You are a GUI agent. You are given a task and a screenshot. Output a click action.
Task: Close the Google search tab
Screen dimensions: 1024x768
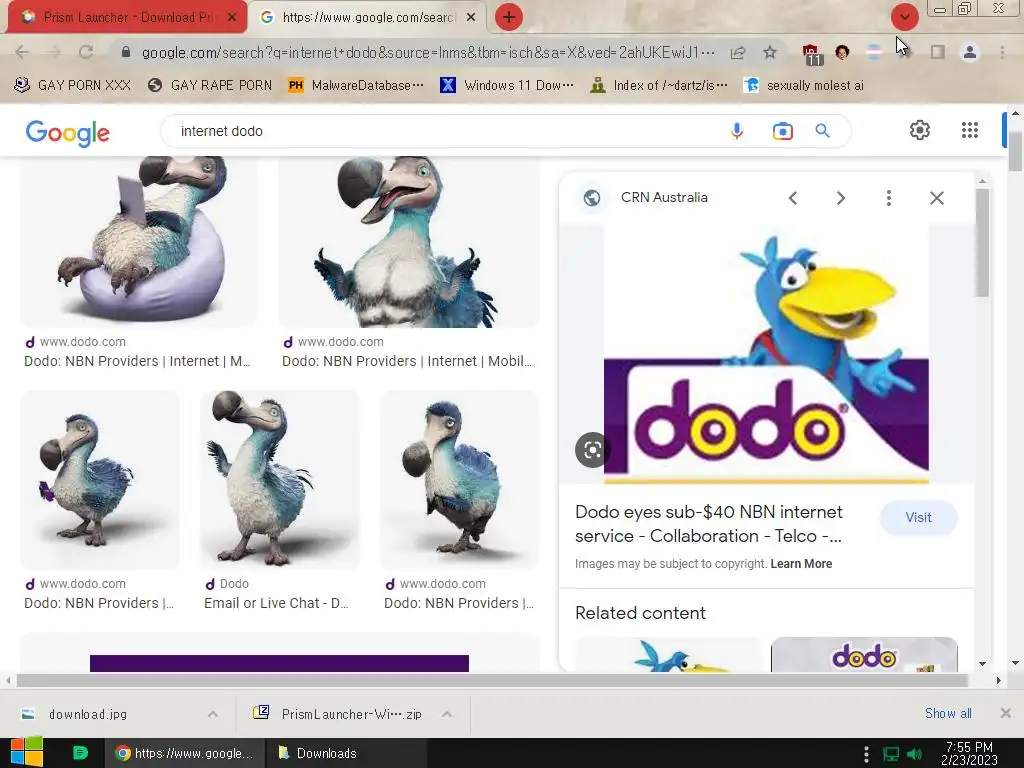471,18
